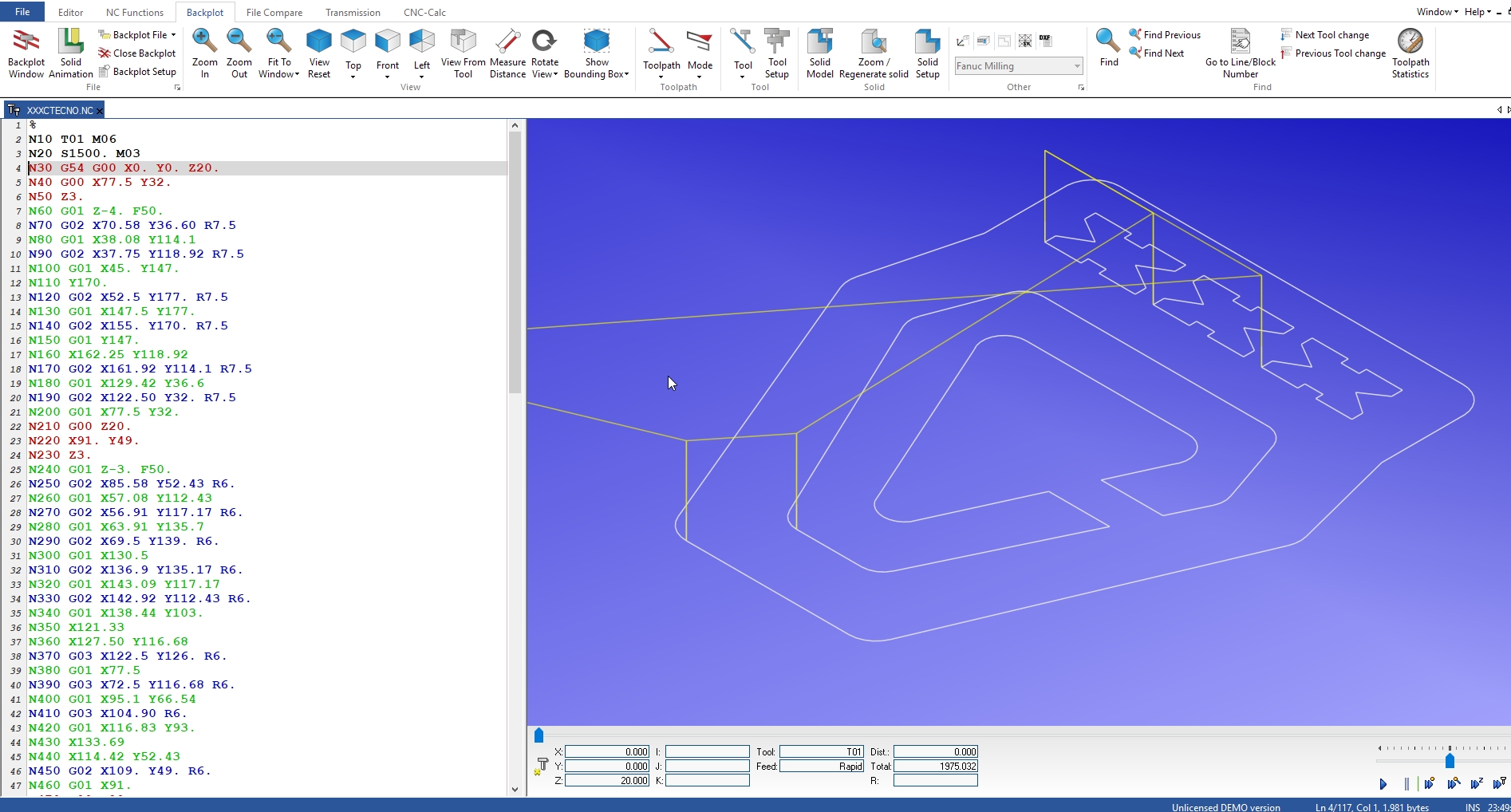Jump to Previous Tool change
The image size is (1511, 812).
tap(1333, 53)
